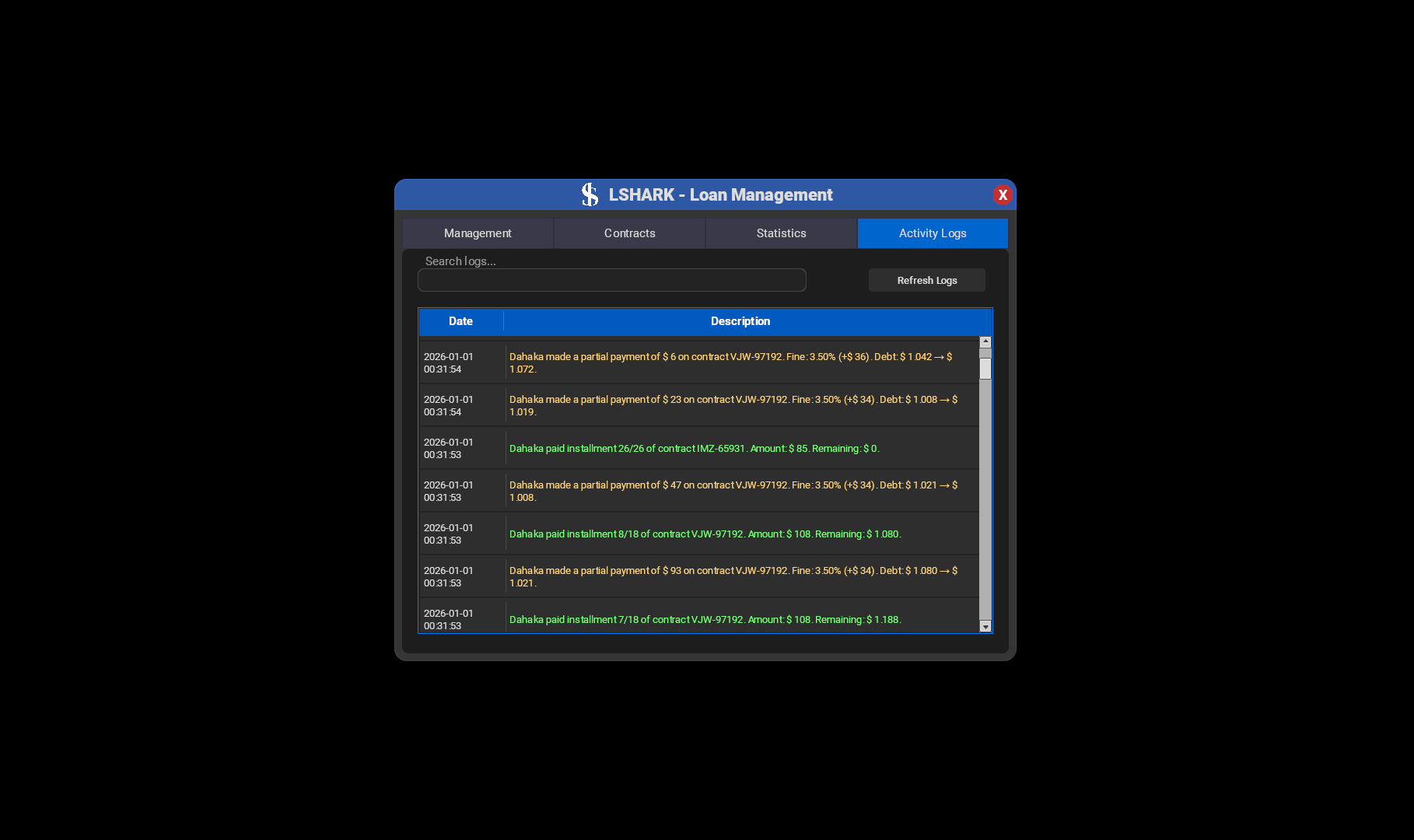Refresh the activity logs
This screenshot has height=840, width=1414.
927,280
